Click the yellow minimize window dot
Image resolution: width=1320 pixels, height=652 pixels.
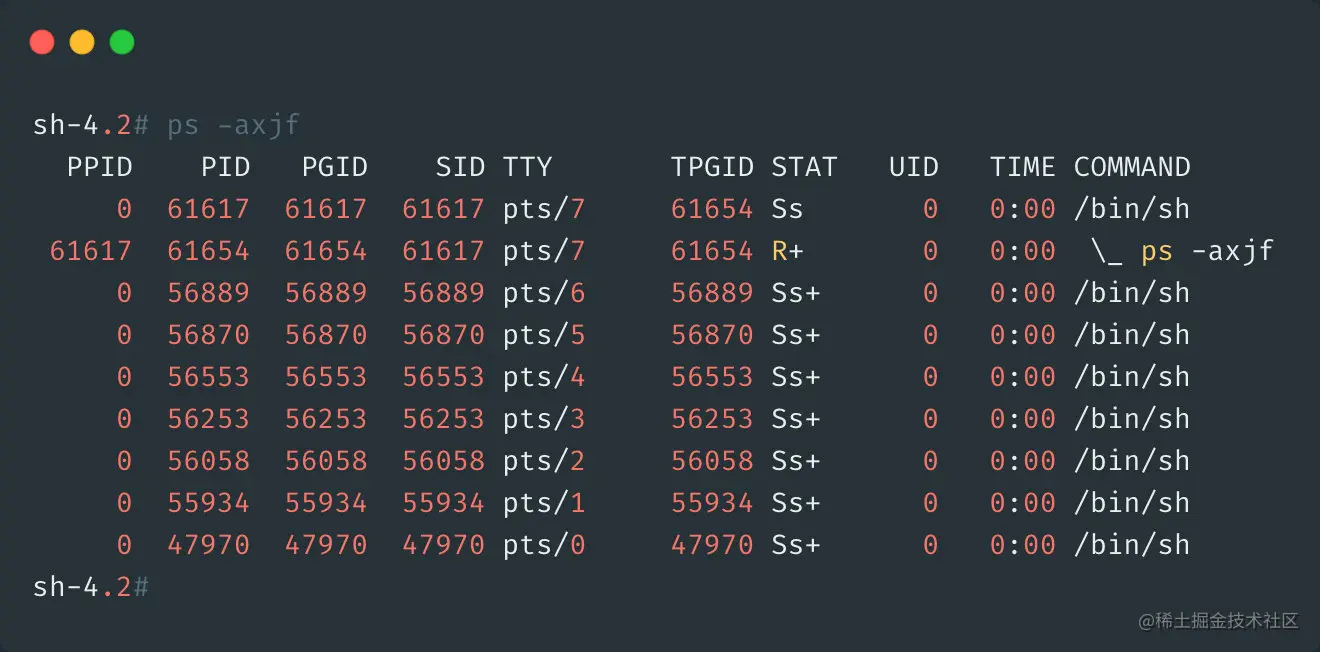tap(82, 42)
